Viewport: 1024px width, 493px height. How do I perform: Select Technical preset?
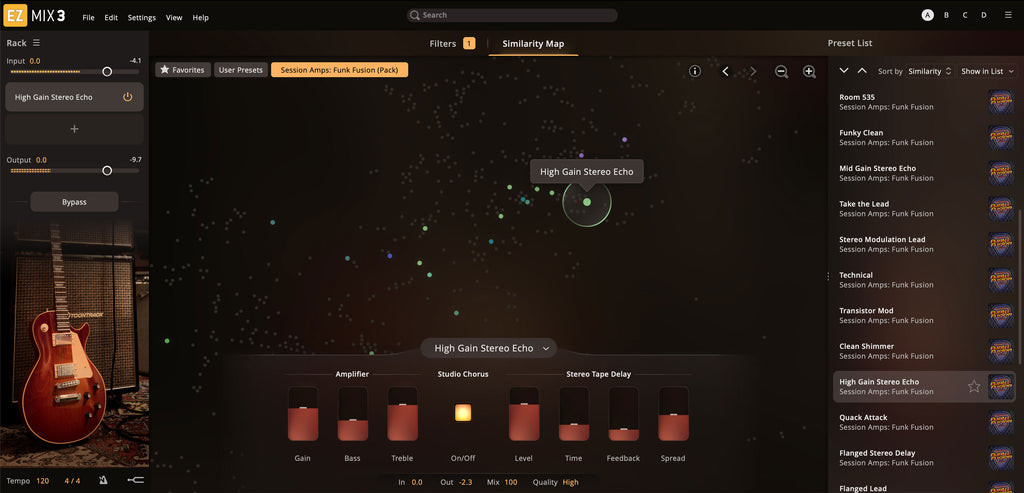pyautogui.click(x=925, y=280)
